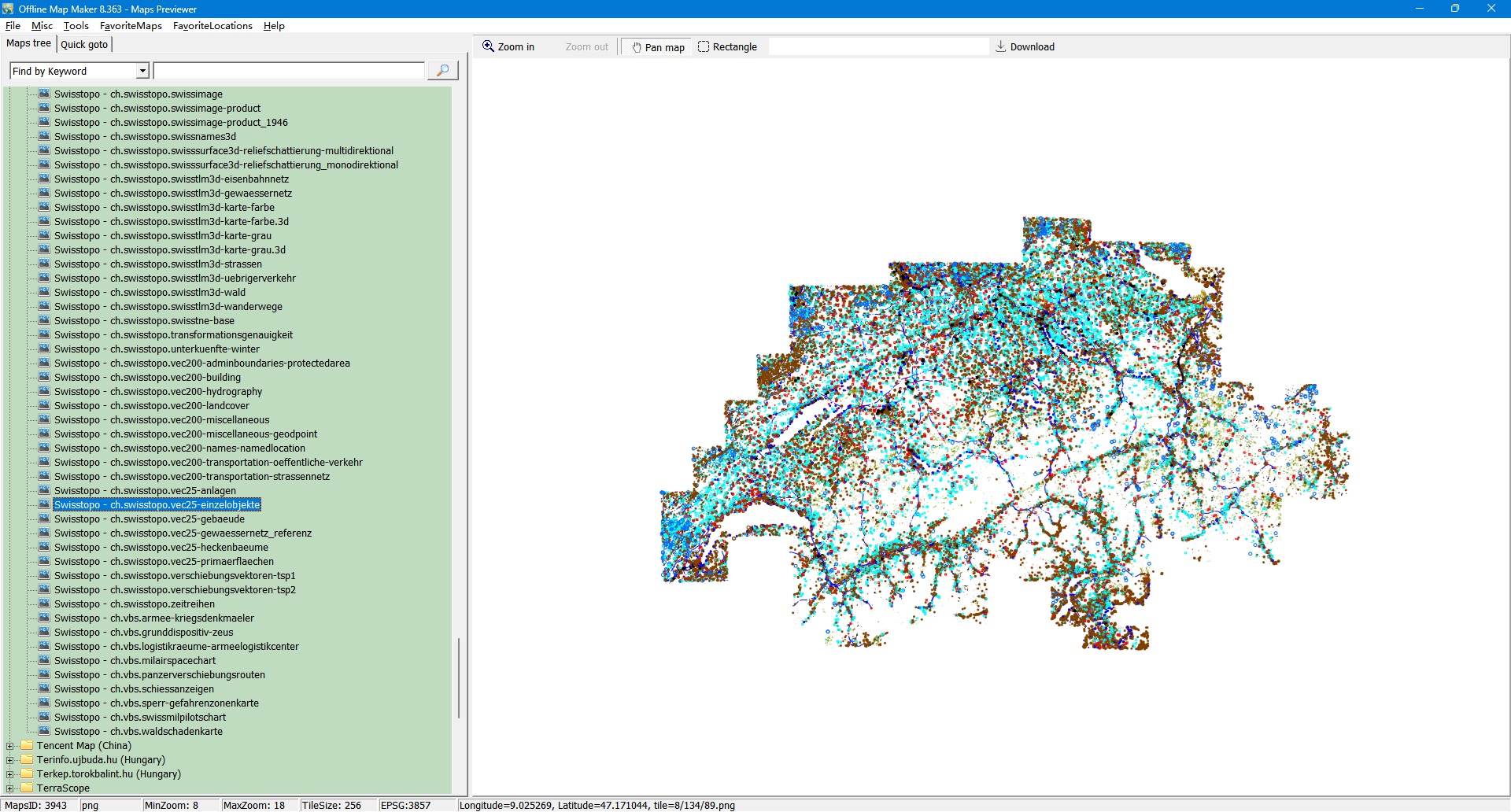Select the vec200-hydrography map layer

pos(157,392)
